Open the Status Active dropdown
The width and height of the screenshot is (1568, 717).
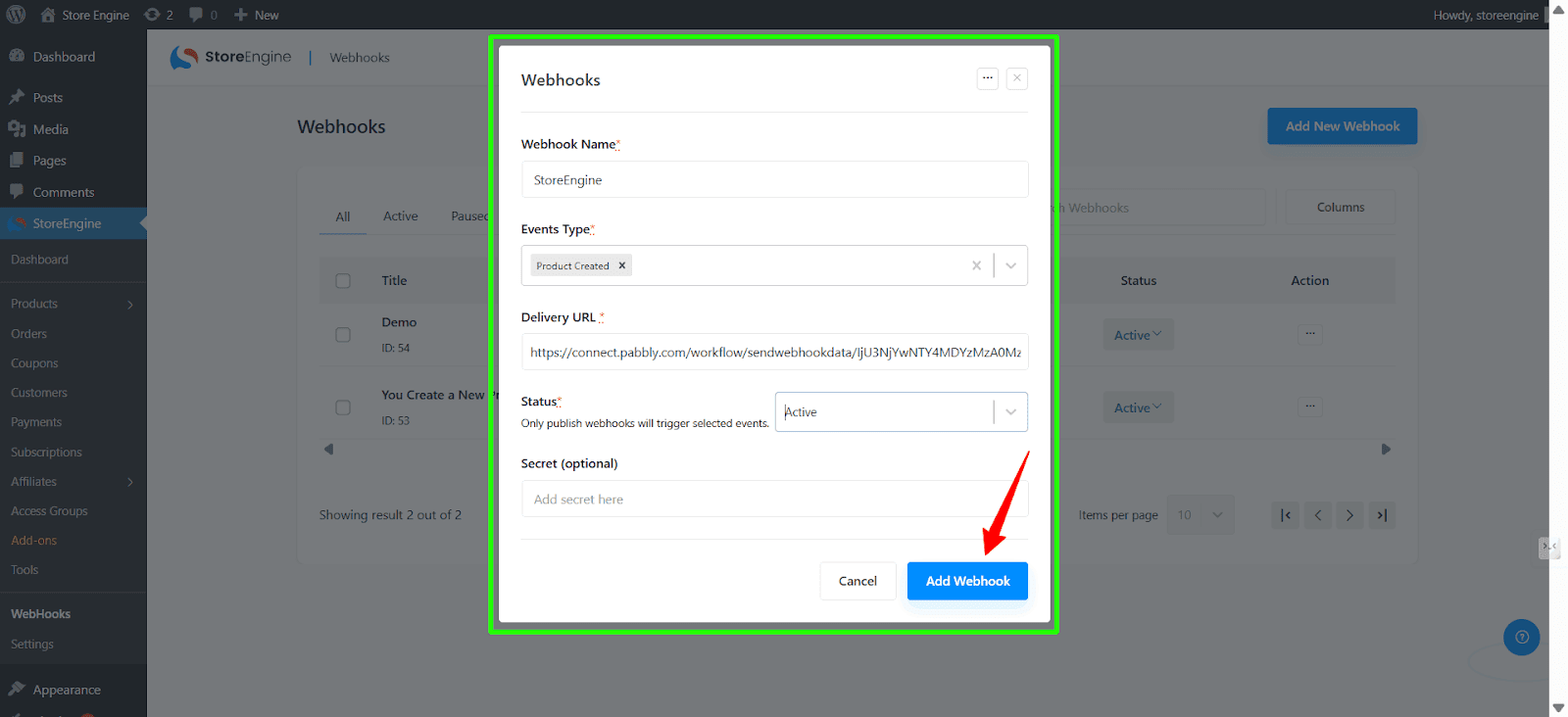point(902,411)
